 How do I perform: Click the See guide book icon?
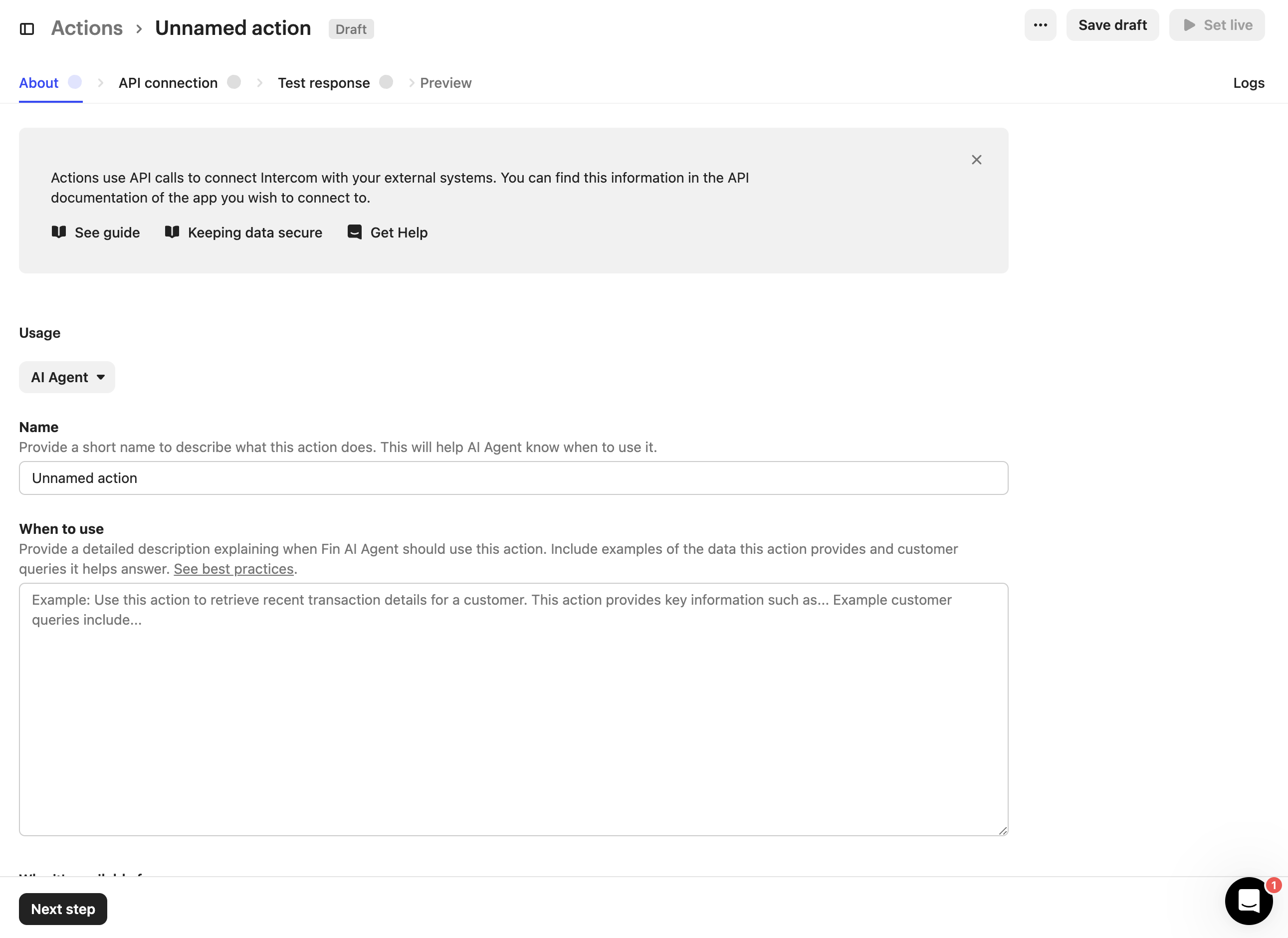point(59,232)
